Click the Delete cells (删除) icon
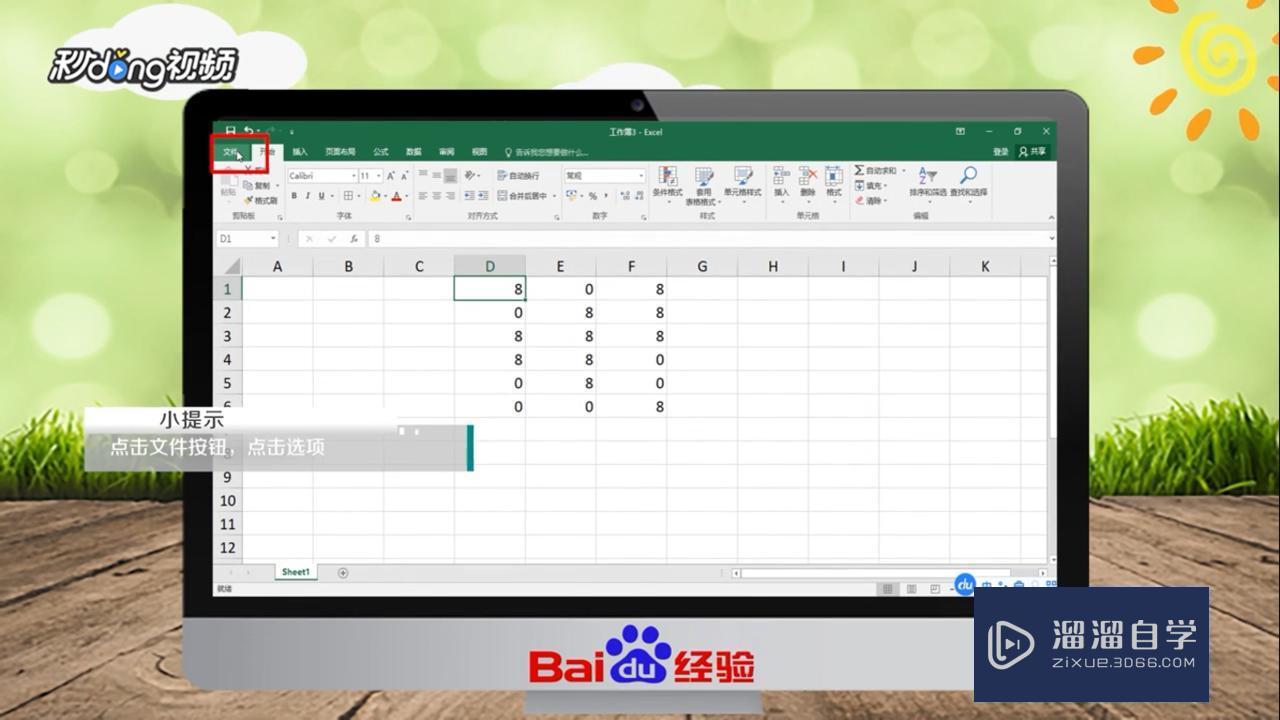The height and width of the screenshot is (720, 1280). point(808,183)
